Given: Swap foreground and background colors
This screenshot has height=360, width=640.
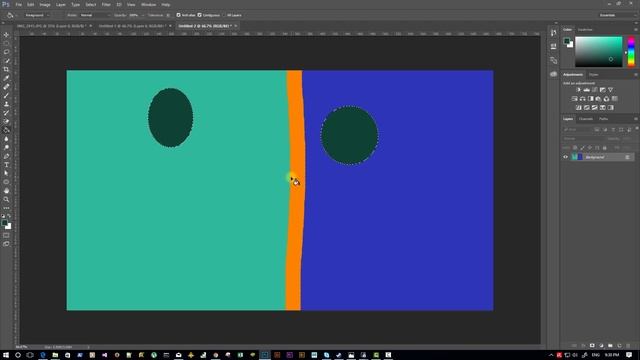Looking at the screenshot, I should 9,216.
